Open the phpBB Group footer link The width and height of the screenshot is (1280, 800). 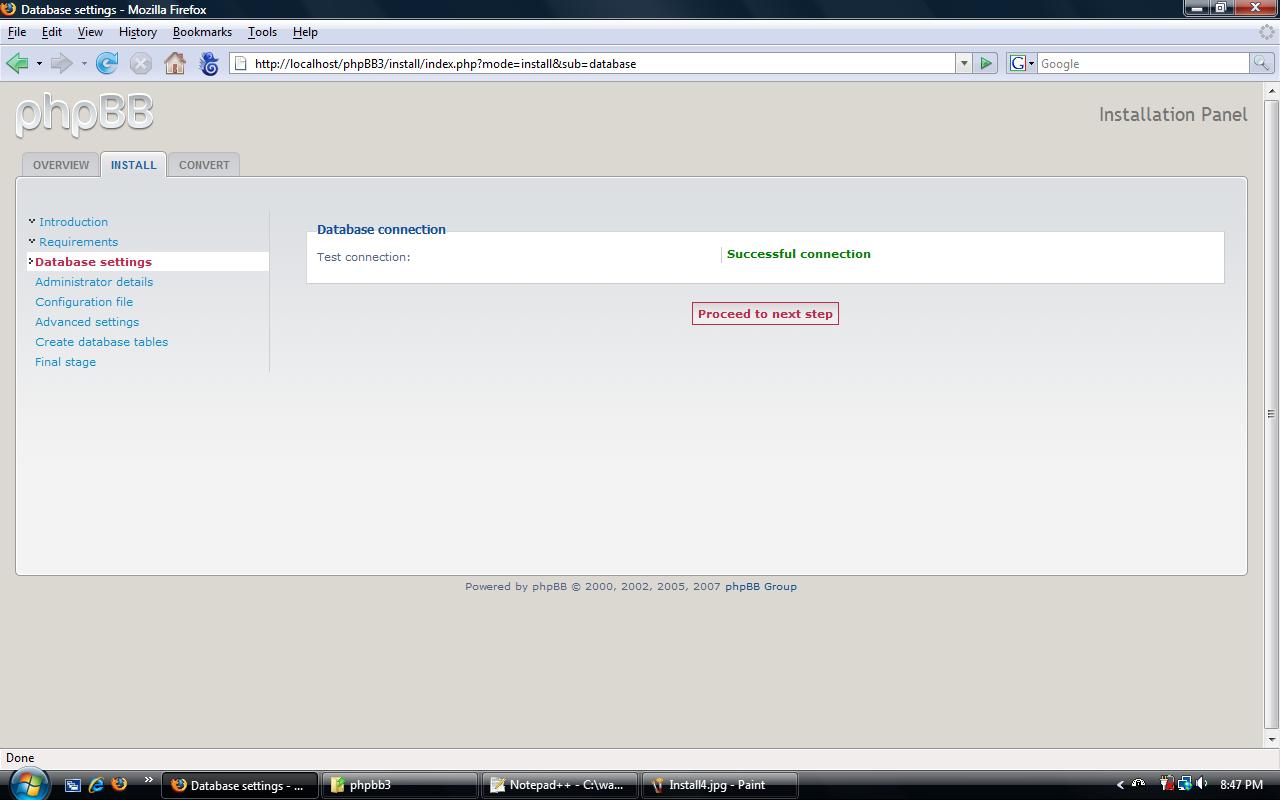pyautogui.click(x=760, y=587)
